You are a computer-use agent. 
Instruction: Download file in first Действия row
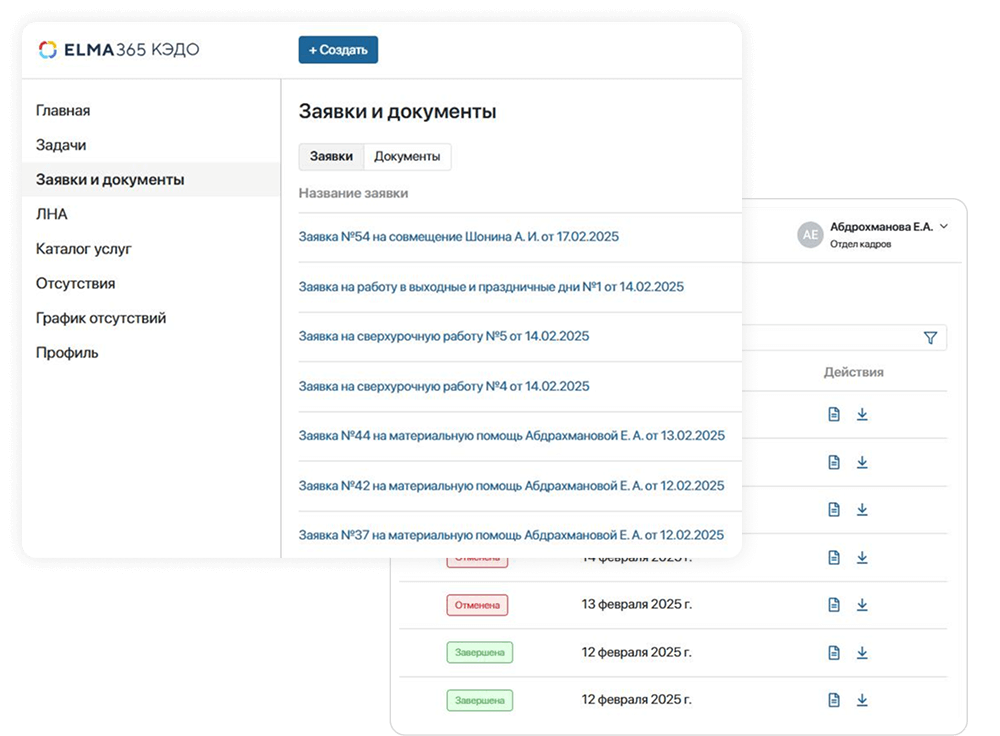tap(862, 414)
